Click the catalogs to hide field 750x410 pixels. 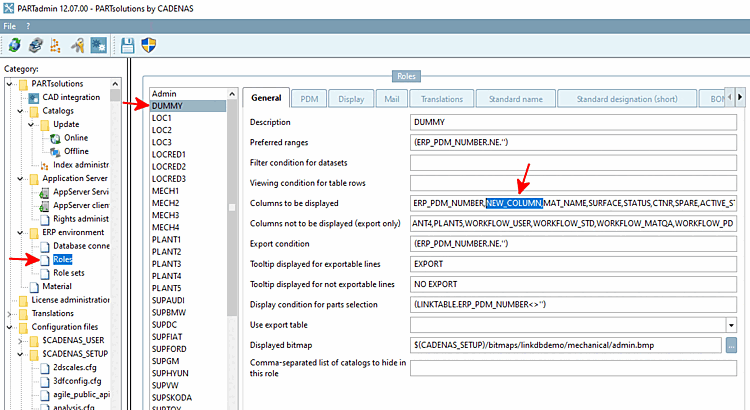[573, 368]
